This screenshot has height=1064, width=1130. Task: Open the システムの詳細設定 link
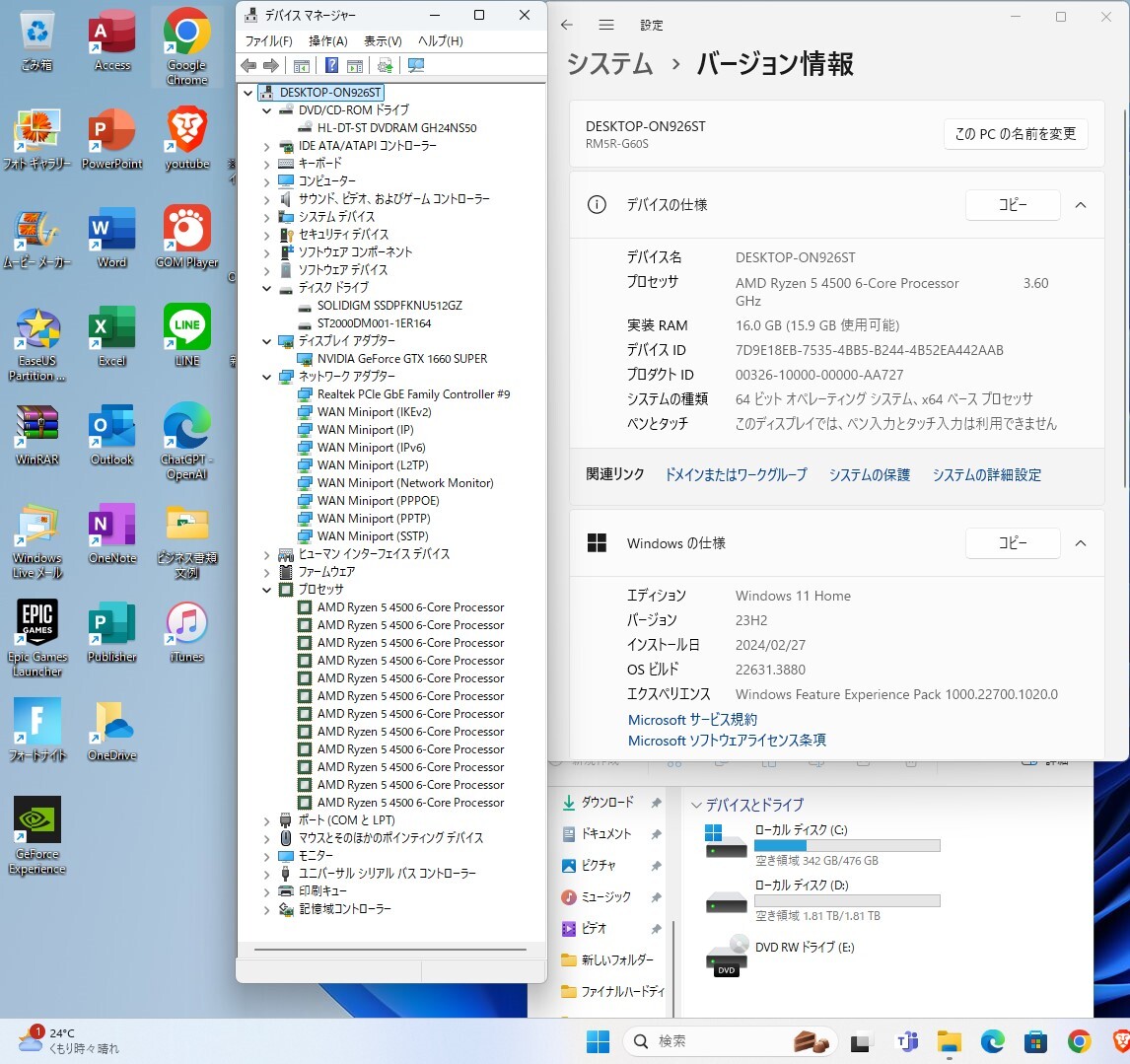(x=987, y=475)
